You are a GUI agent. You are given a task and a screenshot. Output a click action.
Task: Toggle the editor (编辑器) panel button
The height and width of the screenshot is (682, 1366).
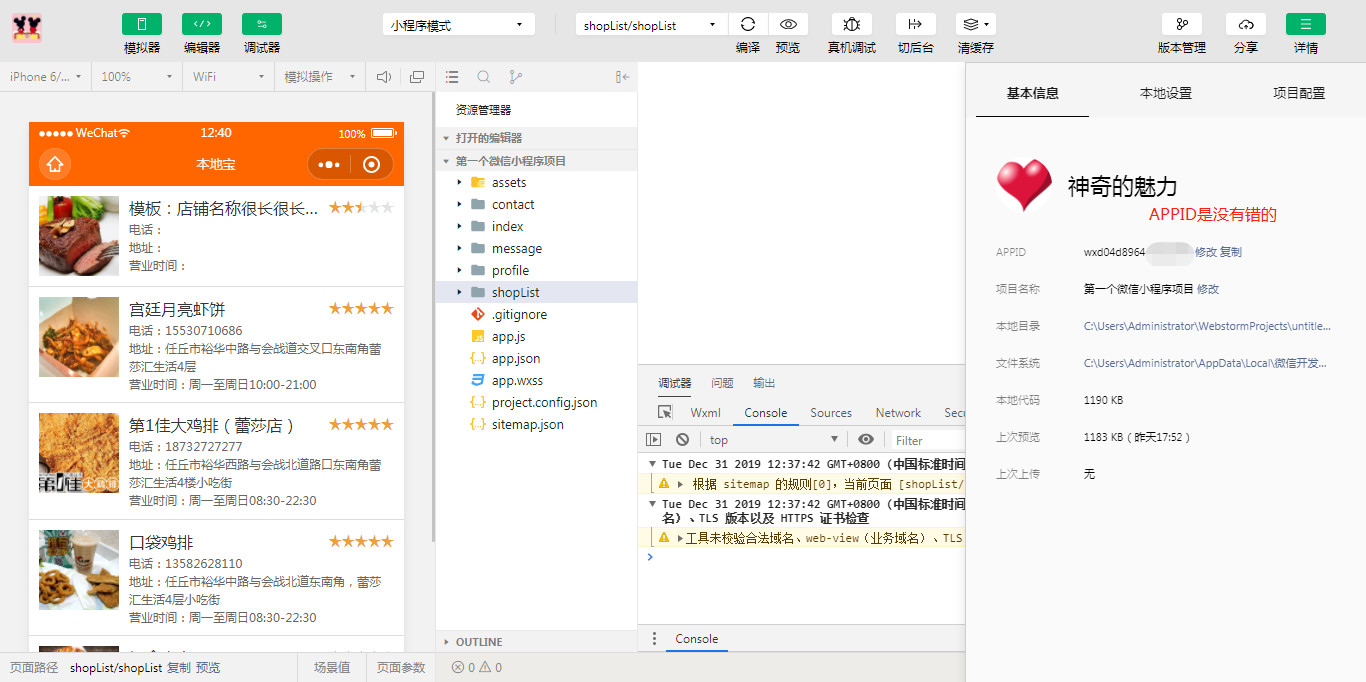click(202, 24)
